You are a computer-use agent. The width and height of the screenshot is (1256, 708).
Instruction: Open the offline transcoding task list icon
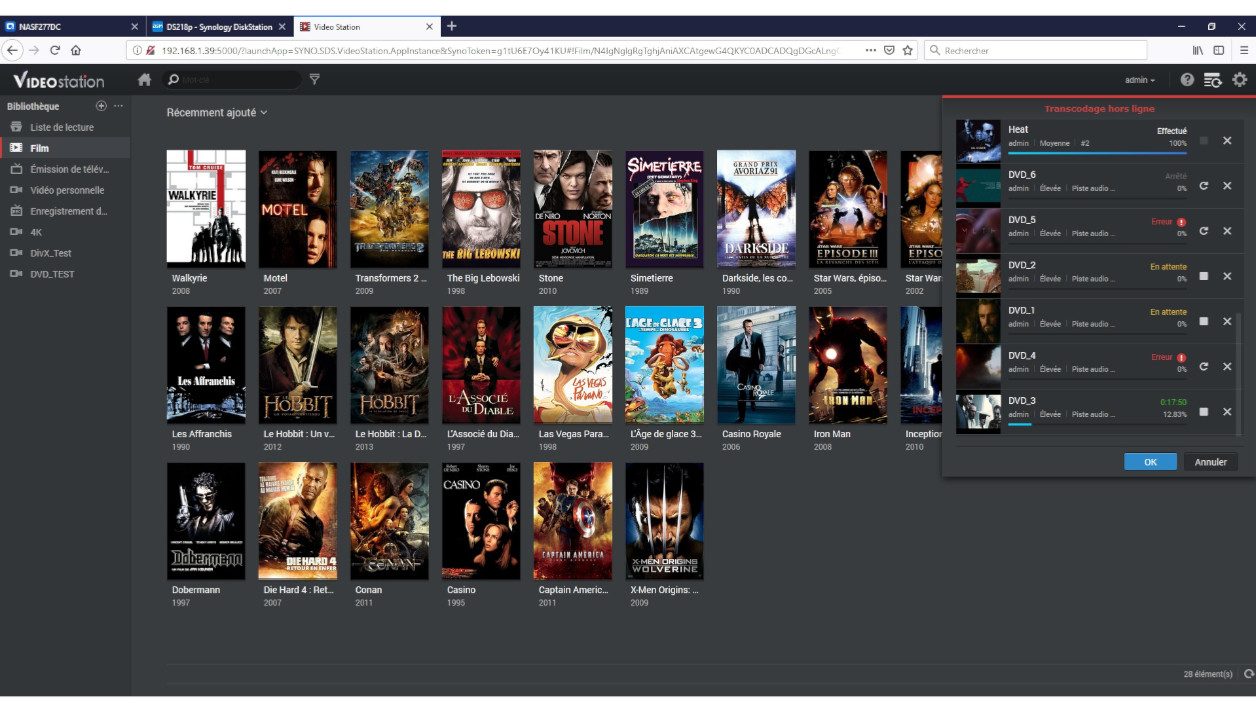tap(1212, 80)
